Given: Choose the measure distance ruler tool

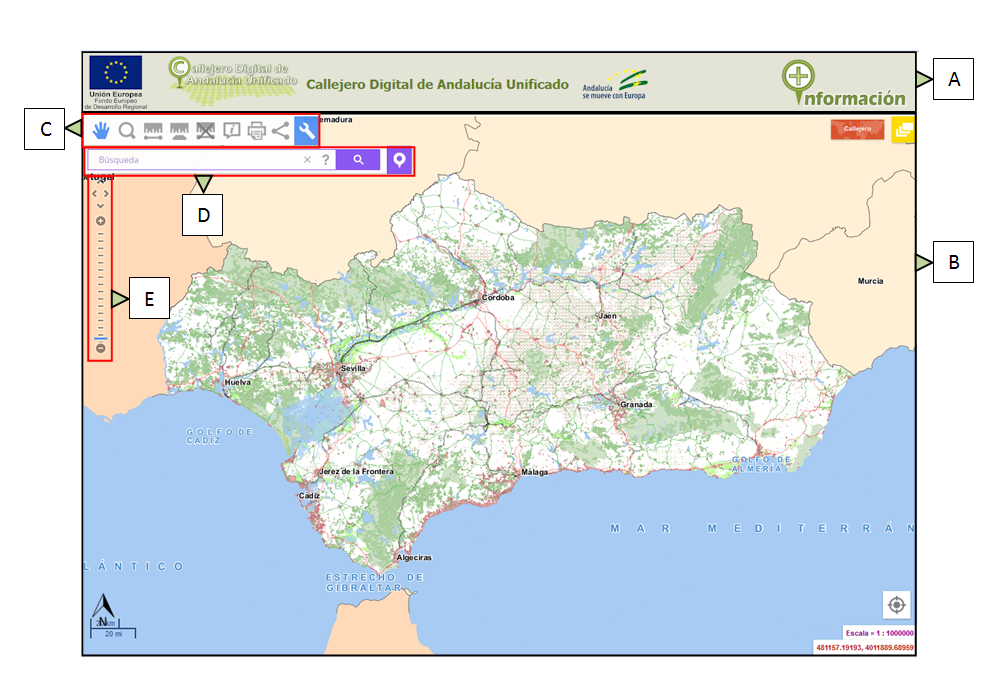Looking at the screenshot, I should coord(154,129).
